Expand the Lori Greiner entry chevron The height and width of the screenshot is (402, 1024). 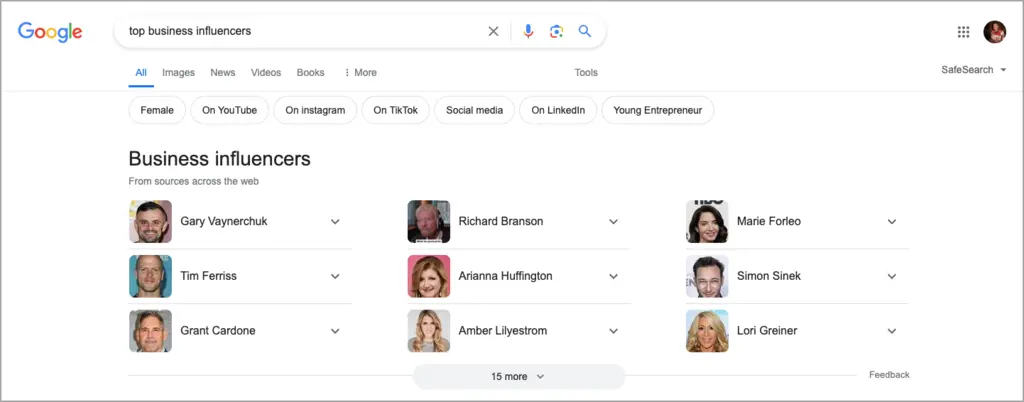point(891,332)
